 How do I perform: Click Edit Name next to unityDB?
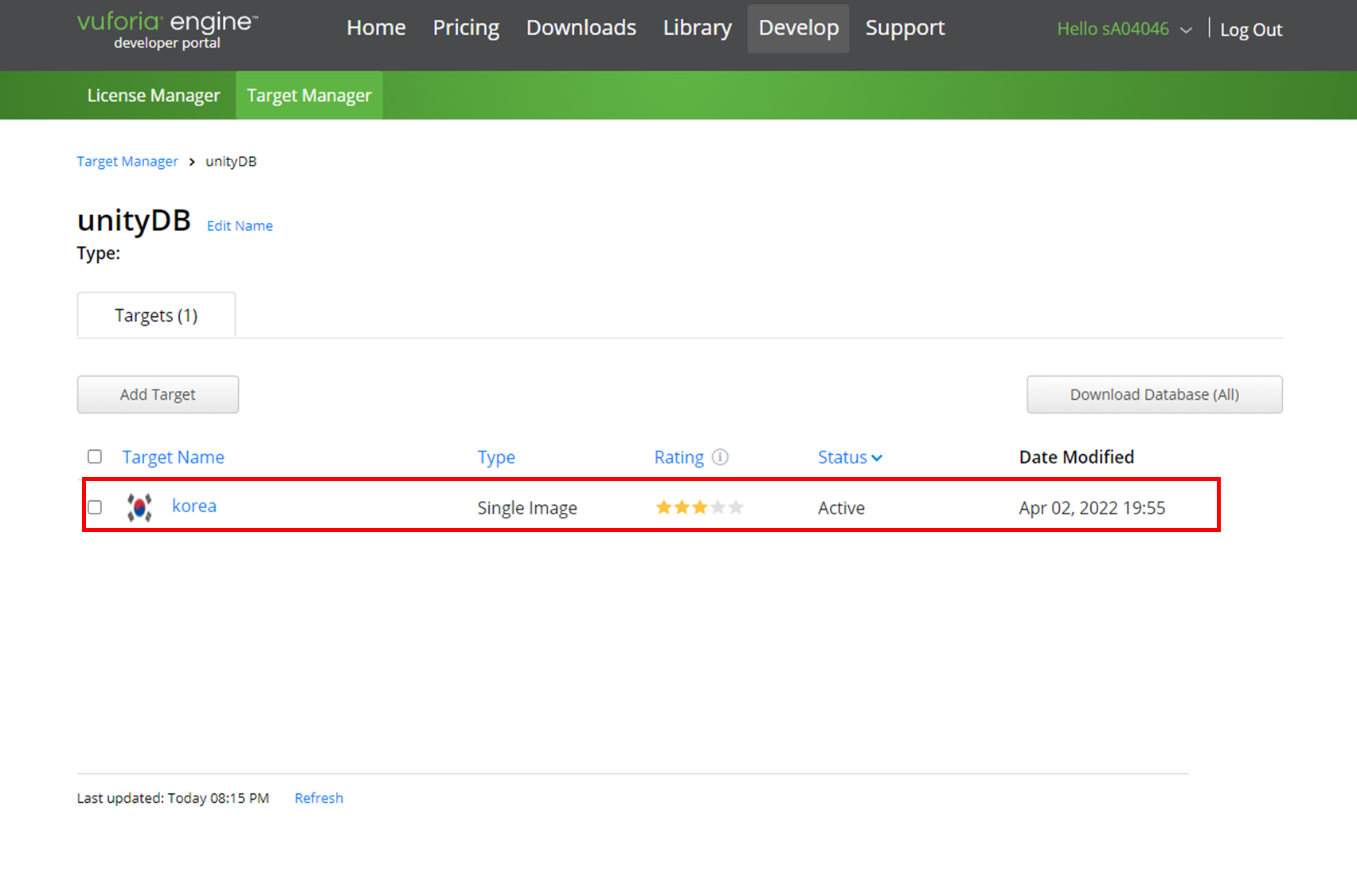click(x=240, y=226)
